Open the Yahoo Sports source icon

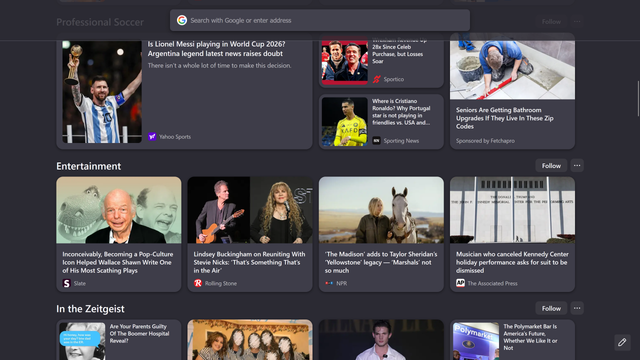pyautogui.click(x=152, y=137)
